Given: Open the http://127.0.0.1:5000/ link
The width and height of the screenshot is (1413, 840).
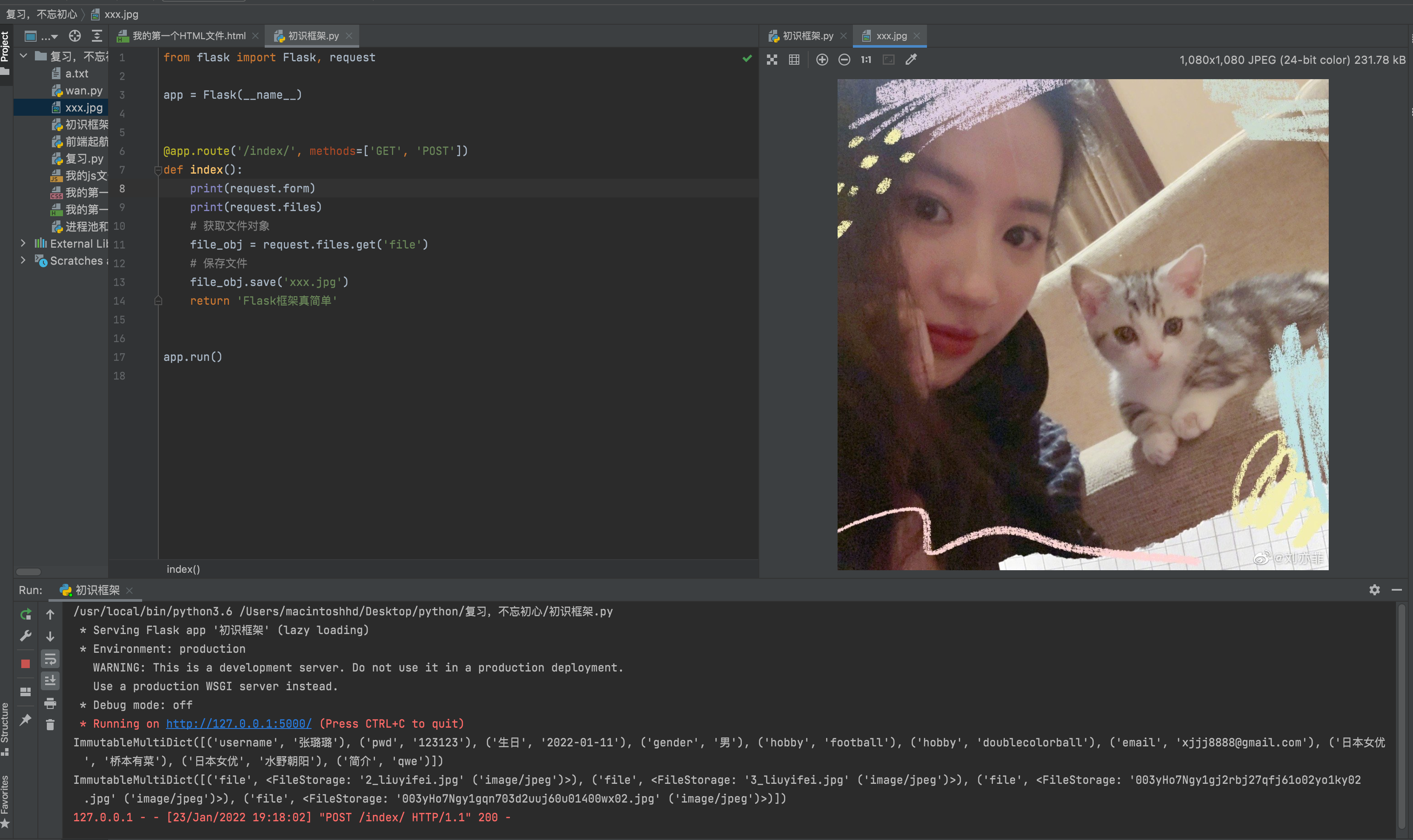Looking at the screenshot, I should [x=238, y=723].
